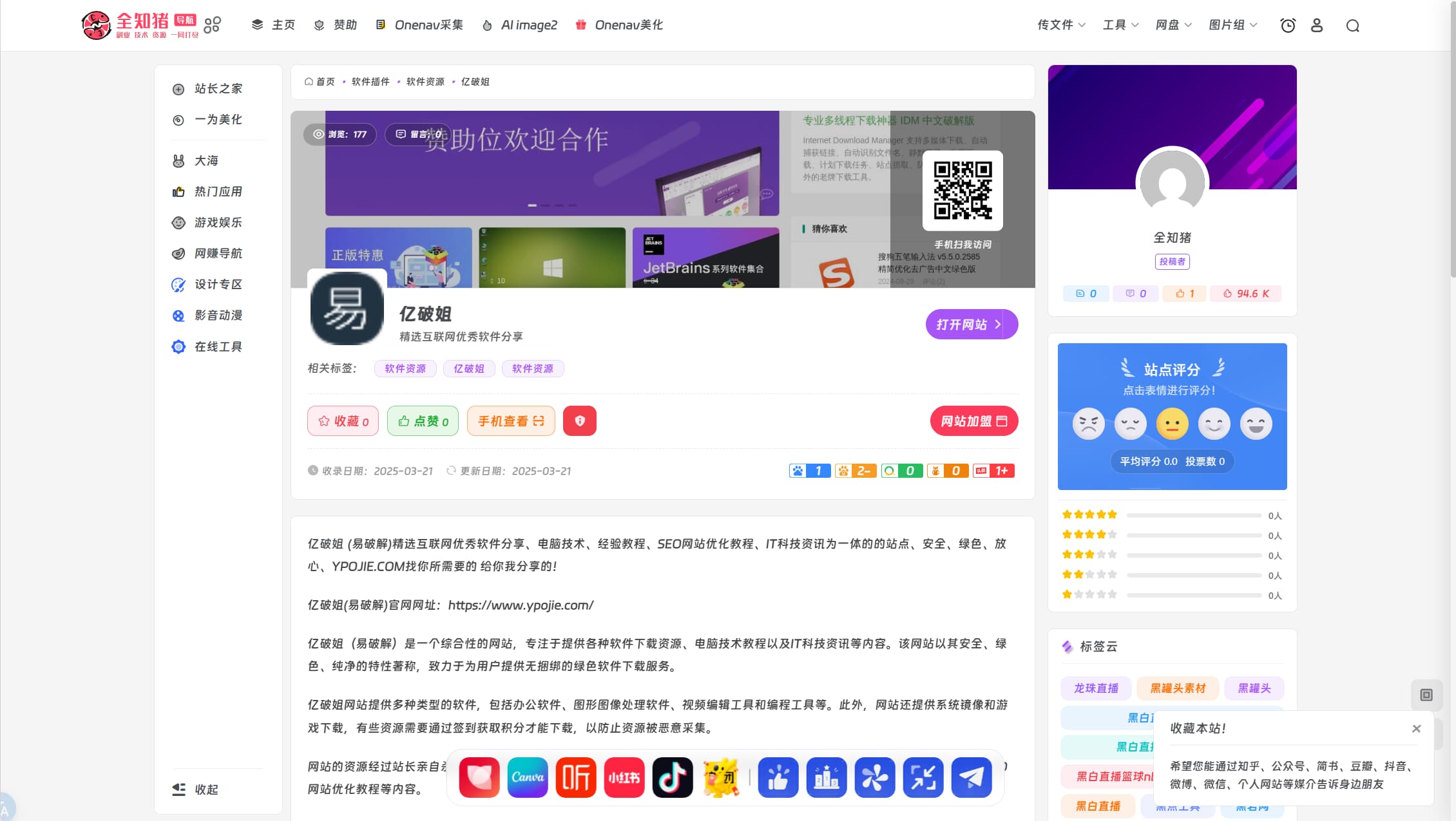
Task: Open the ranking podium icon in the dock
Action: tap(827, 777)
